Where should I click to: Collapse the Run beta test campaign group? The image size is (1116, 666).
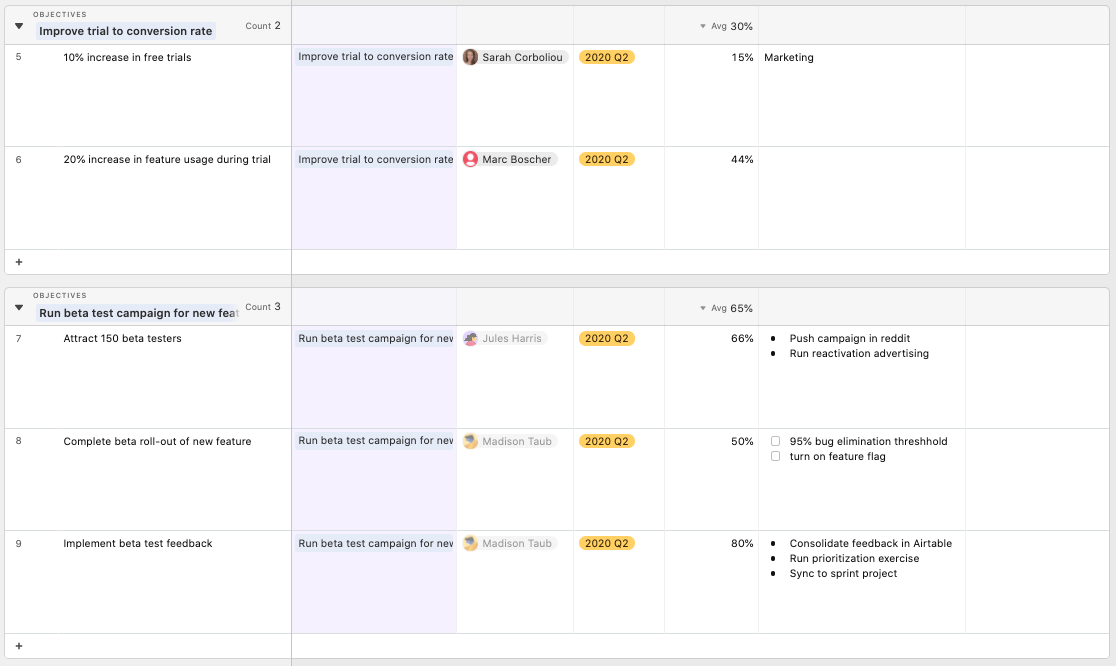pos(19,307)
